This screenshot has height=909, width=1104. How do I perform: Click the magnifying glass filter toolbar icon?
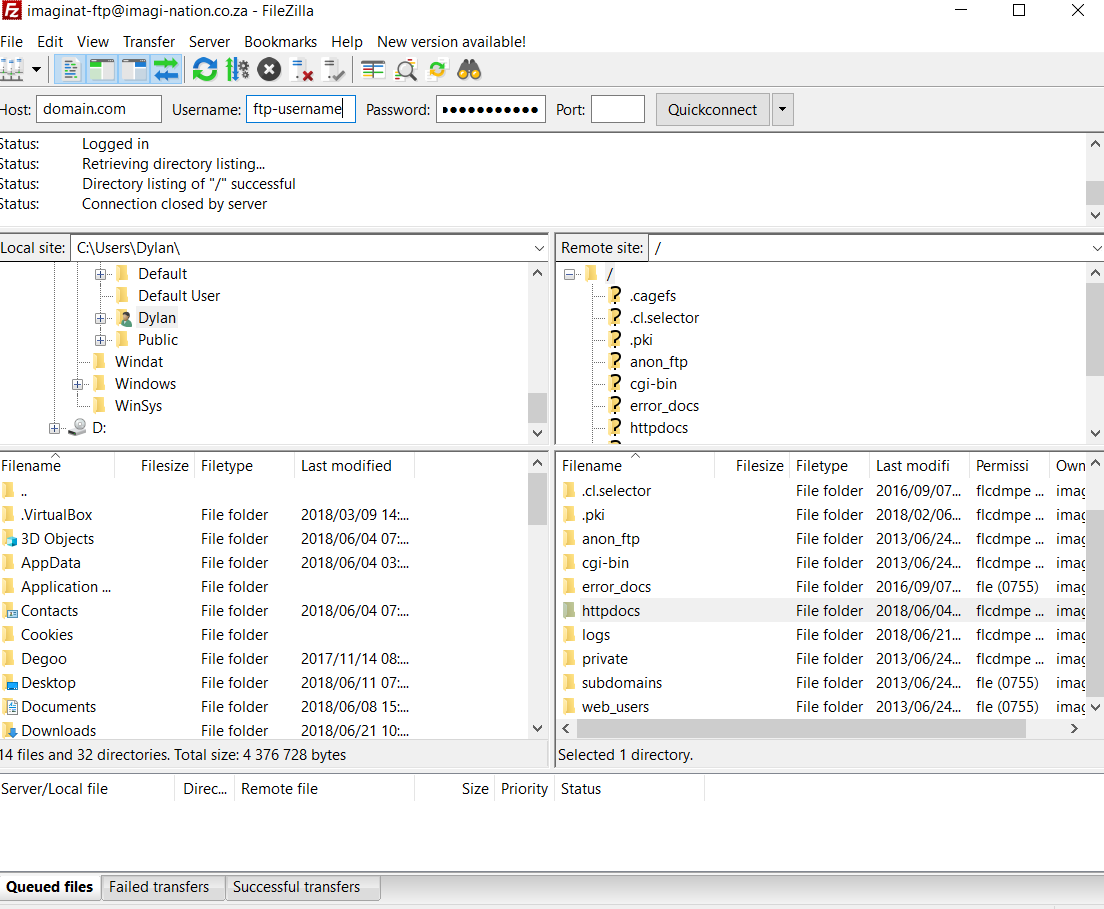pos(406,70)
